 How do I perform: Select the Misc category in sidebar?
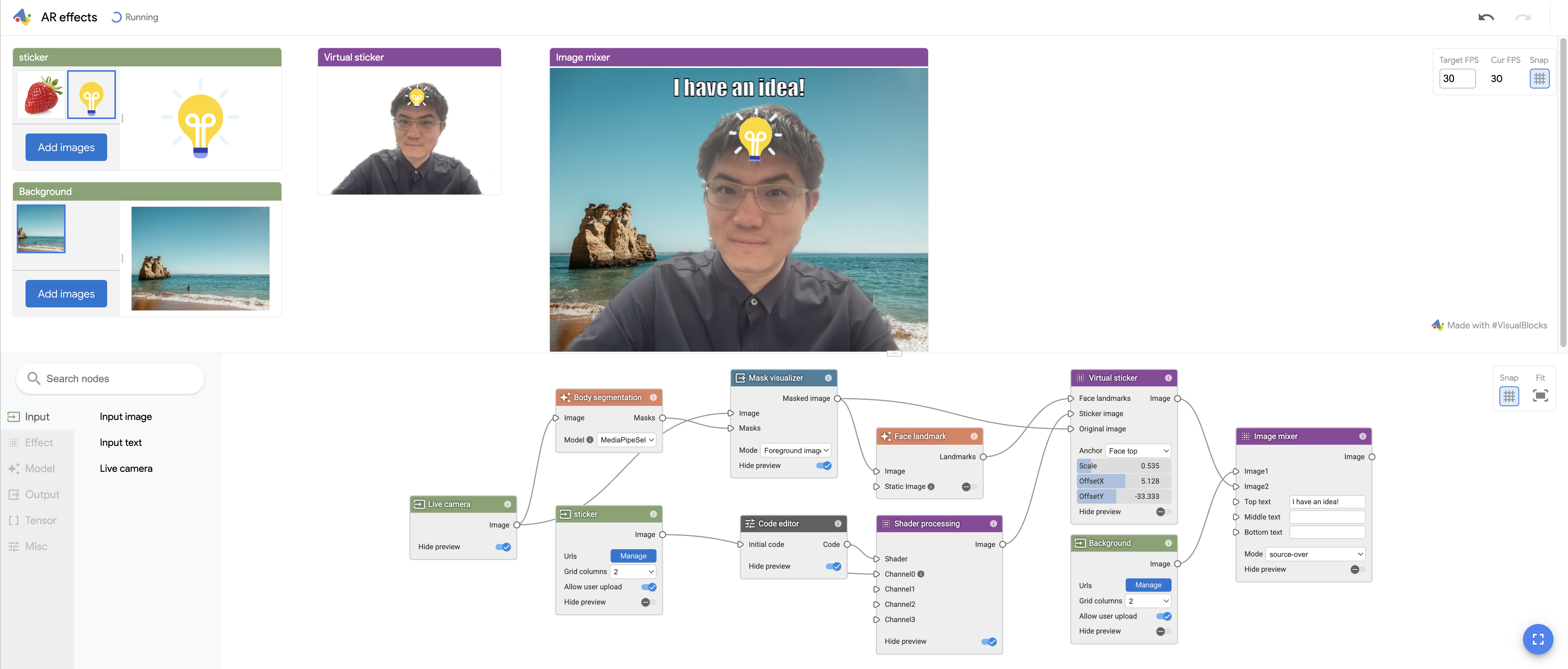[x=37, y=547]
